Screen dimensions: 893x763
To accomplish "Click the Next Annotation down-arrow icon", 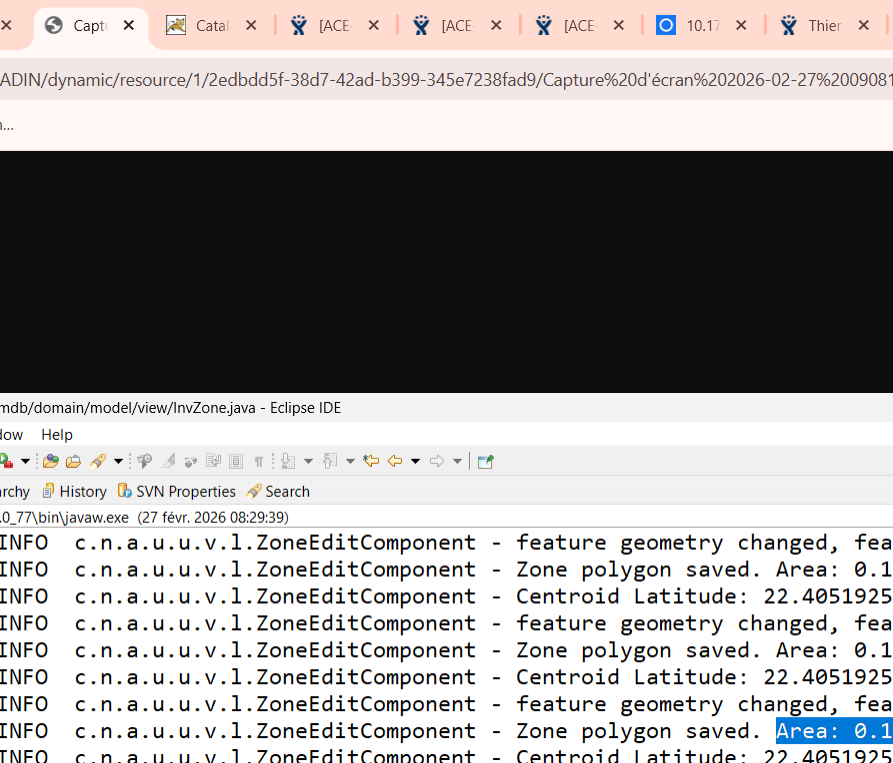I will tap(288, 461).
